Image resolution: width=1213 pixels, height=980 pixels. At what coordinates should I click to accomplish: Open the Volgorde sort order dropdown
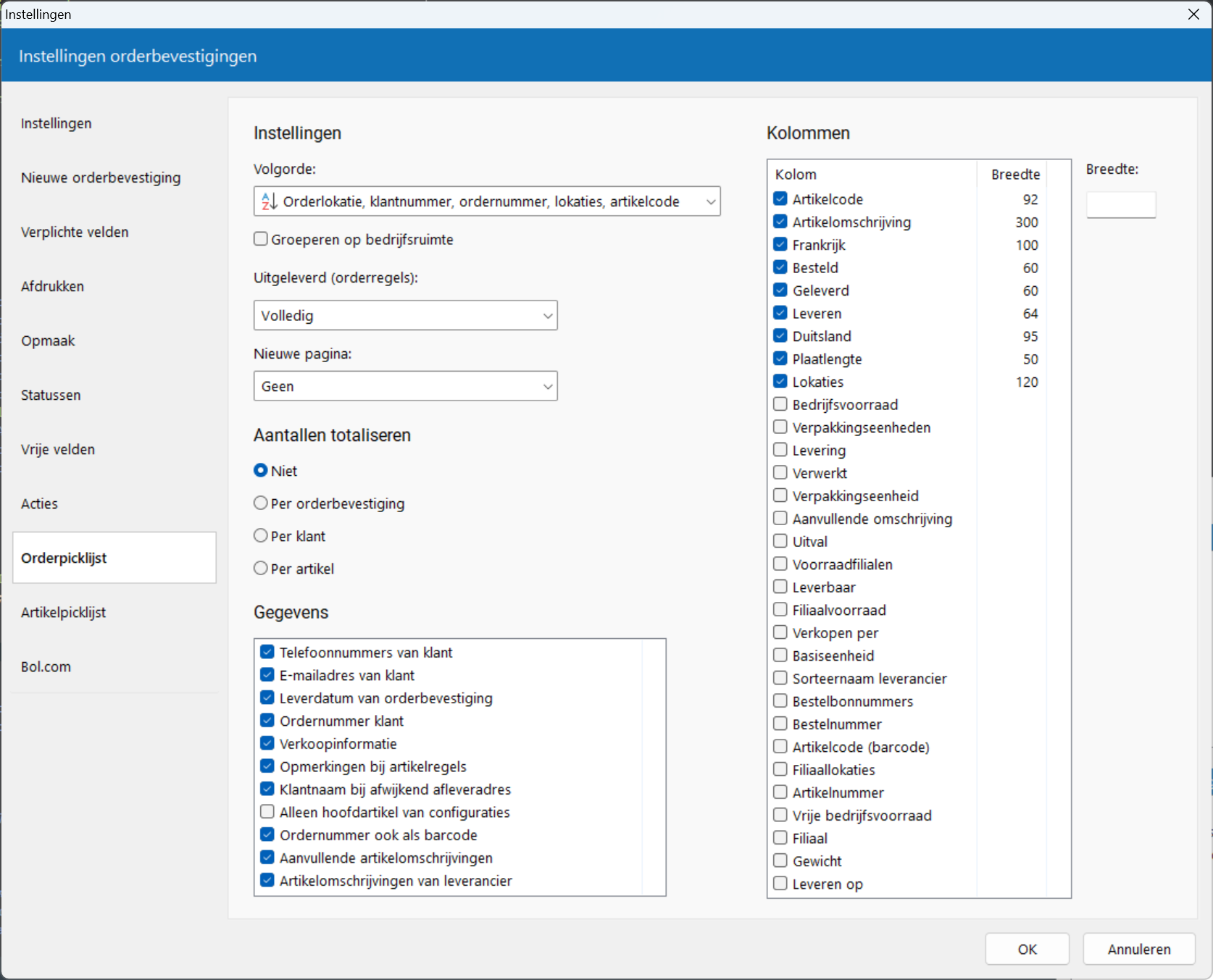point(487,201)
